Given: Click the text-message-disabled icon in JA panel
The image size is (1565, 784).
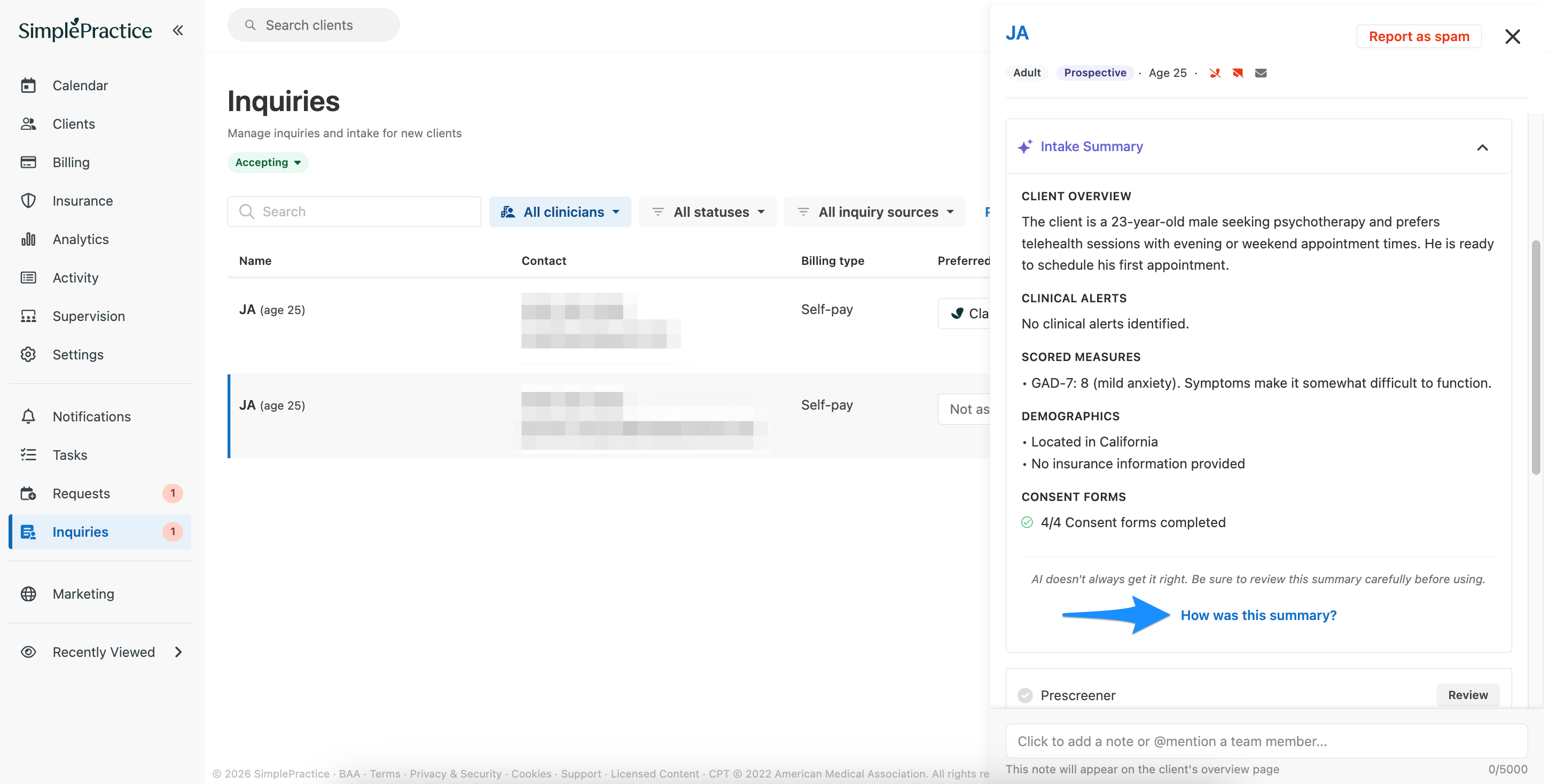Looking at the screenshot, I should click(x=1238, y=73).
